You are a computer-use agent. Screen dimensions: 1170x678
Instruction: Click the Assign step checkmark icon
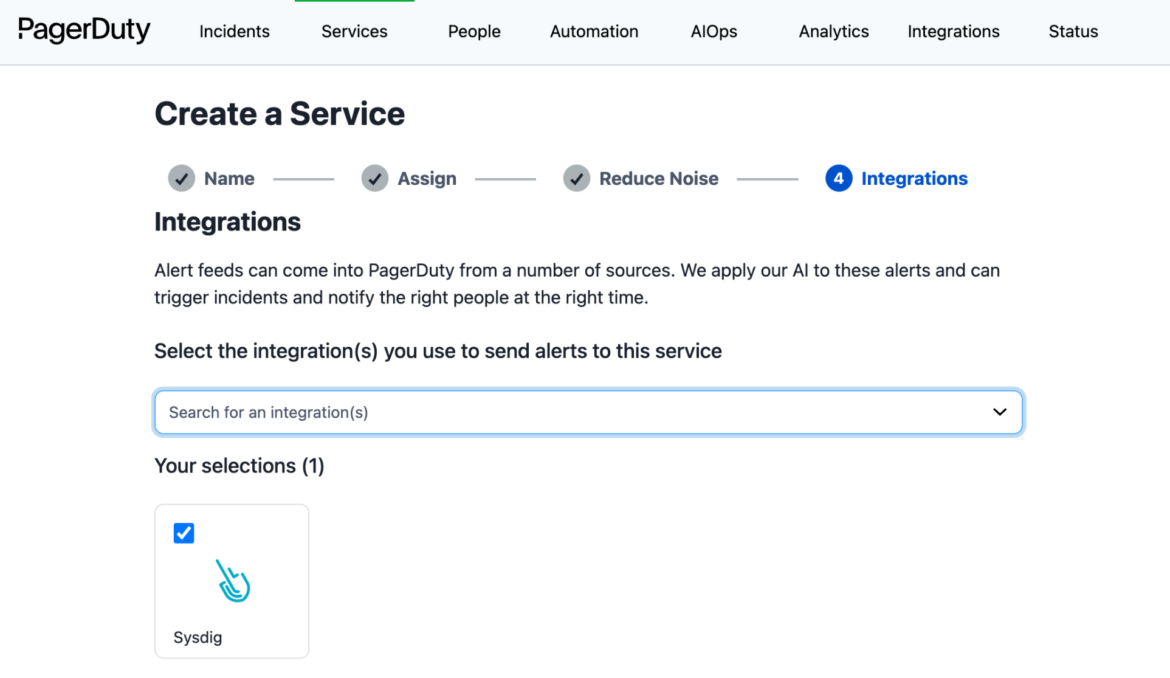[375, 178]
